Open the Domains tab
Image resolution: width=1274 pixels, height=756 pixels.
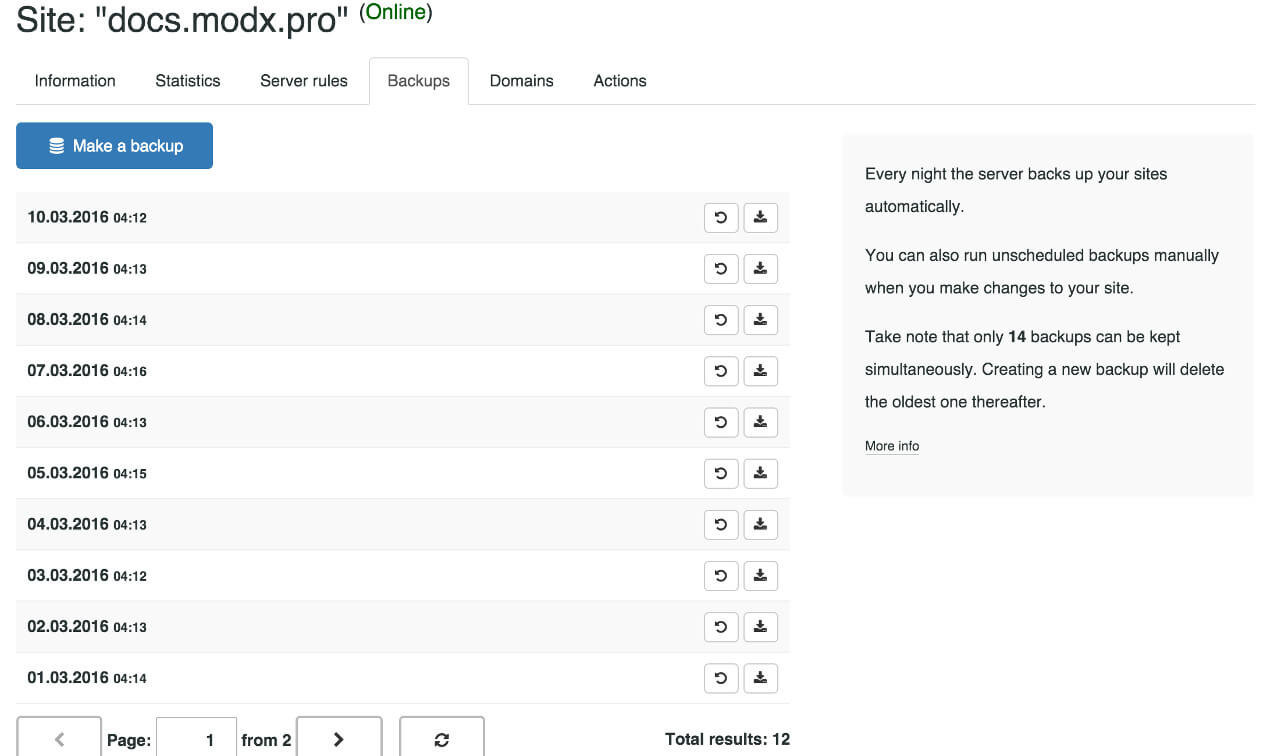coord(521,81)
